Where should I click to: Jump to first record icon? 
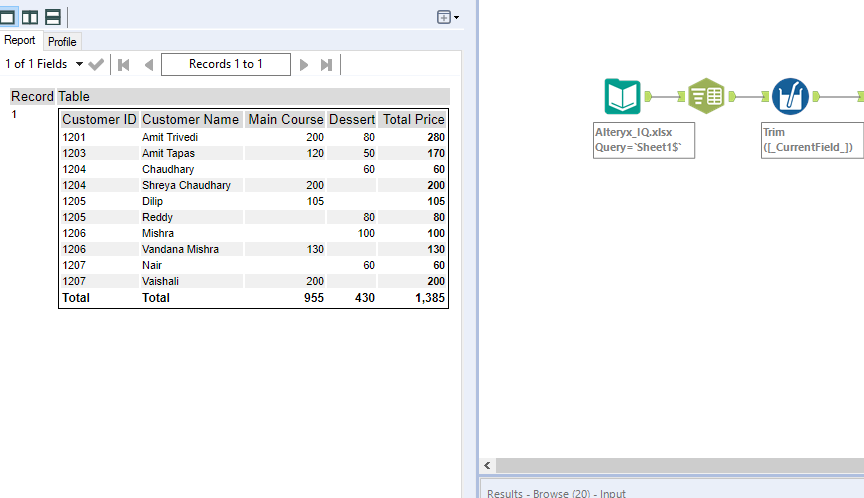pyautogui.click(x=123, y=65)
